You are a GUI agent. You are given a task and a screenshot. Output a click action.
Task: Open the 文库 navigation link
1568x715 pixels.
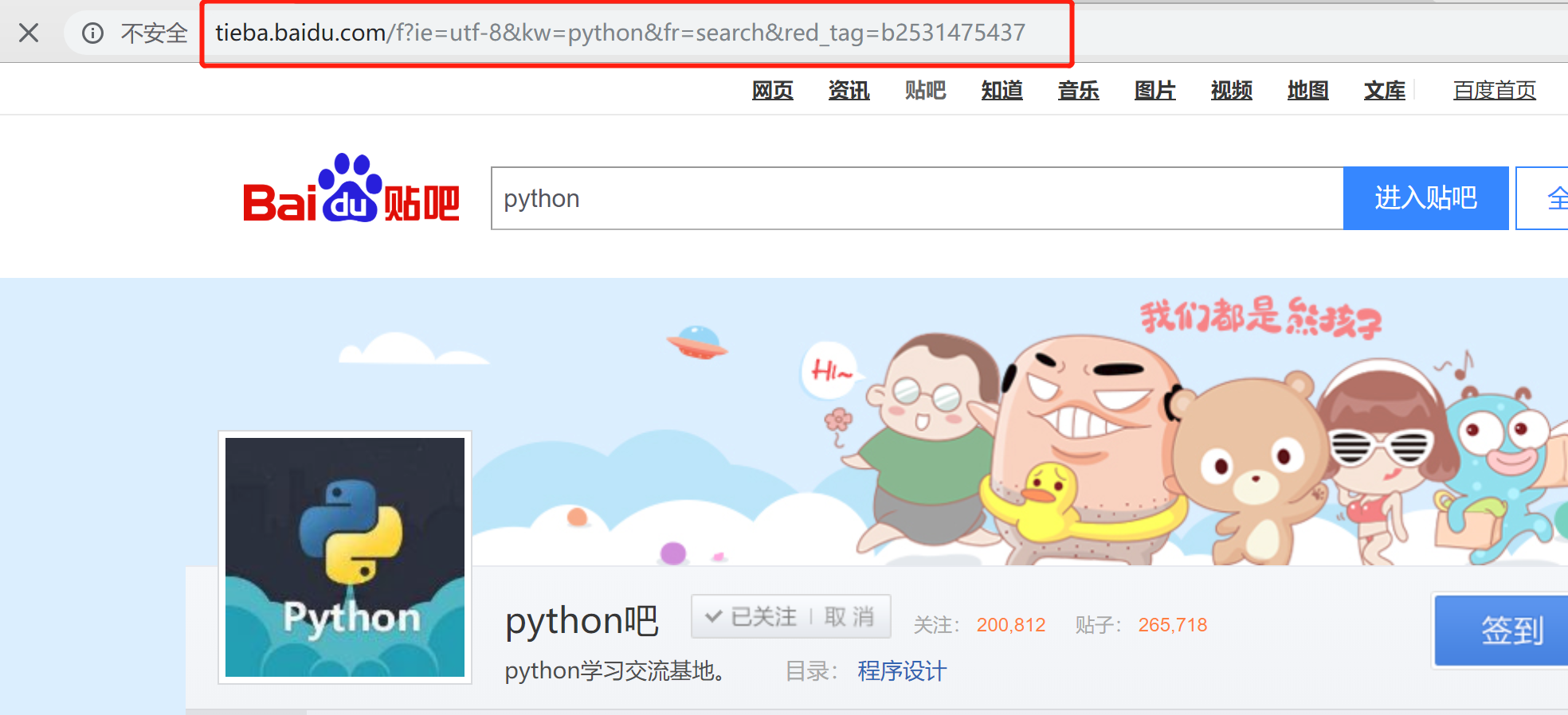[x=1385, y=91]
